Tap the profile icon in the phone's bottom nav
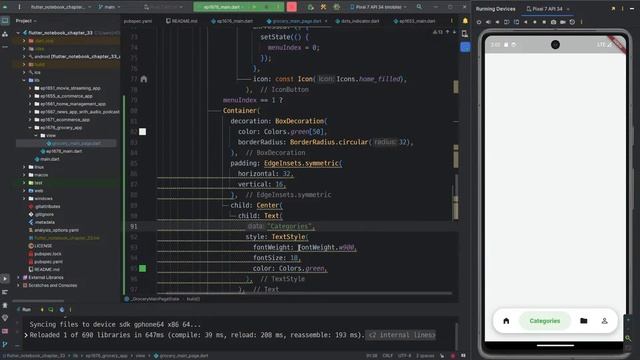 604,321
